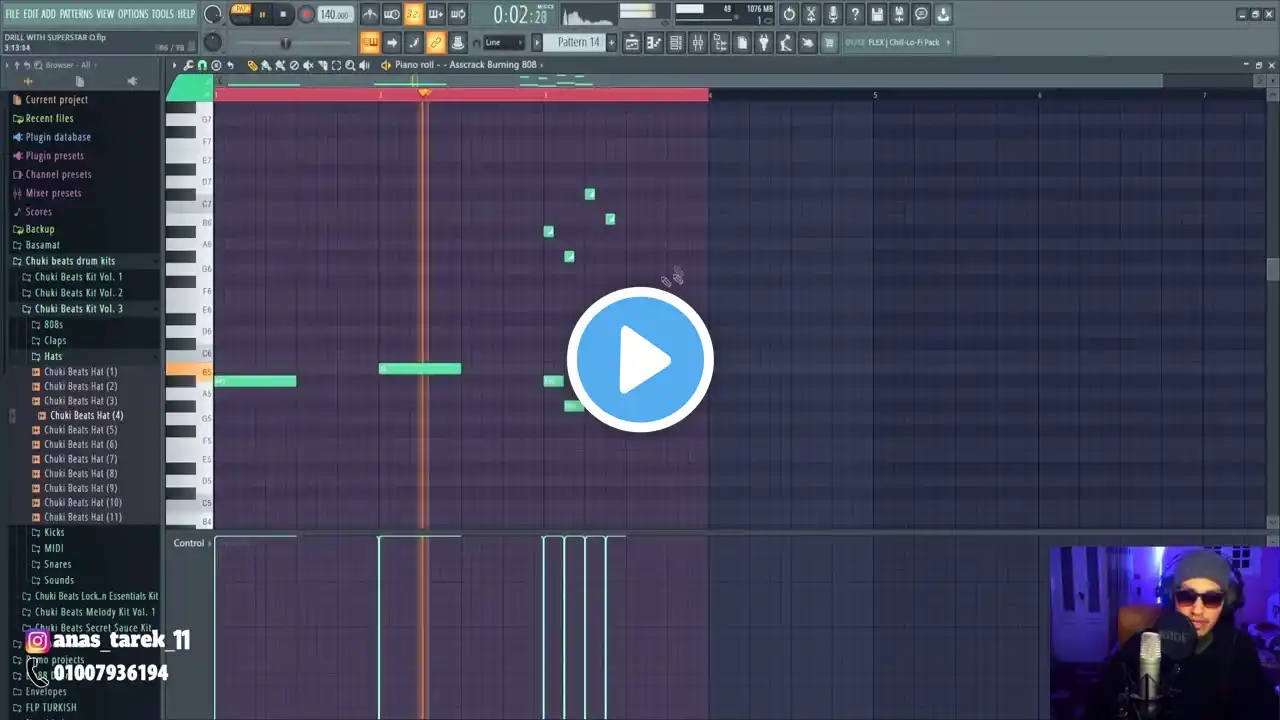Click the B5 piano key
Screen dimensions: 1280x720
[190, 372]
